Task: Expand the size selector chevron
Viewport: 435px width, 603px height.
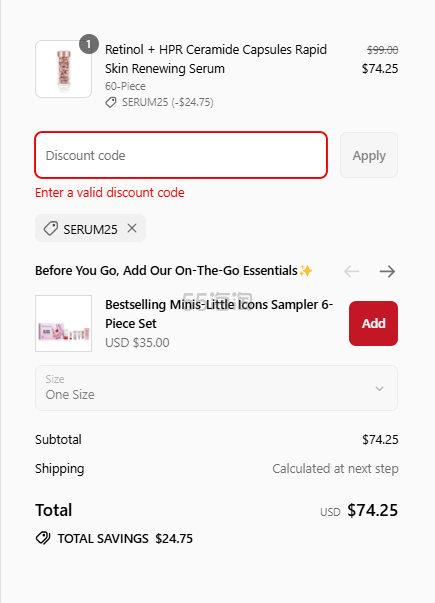Action: [x=379, y=388]
